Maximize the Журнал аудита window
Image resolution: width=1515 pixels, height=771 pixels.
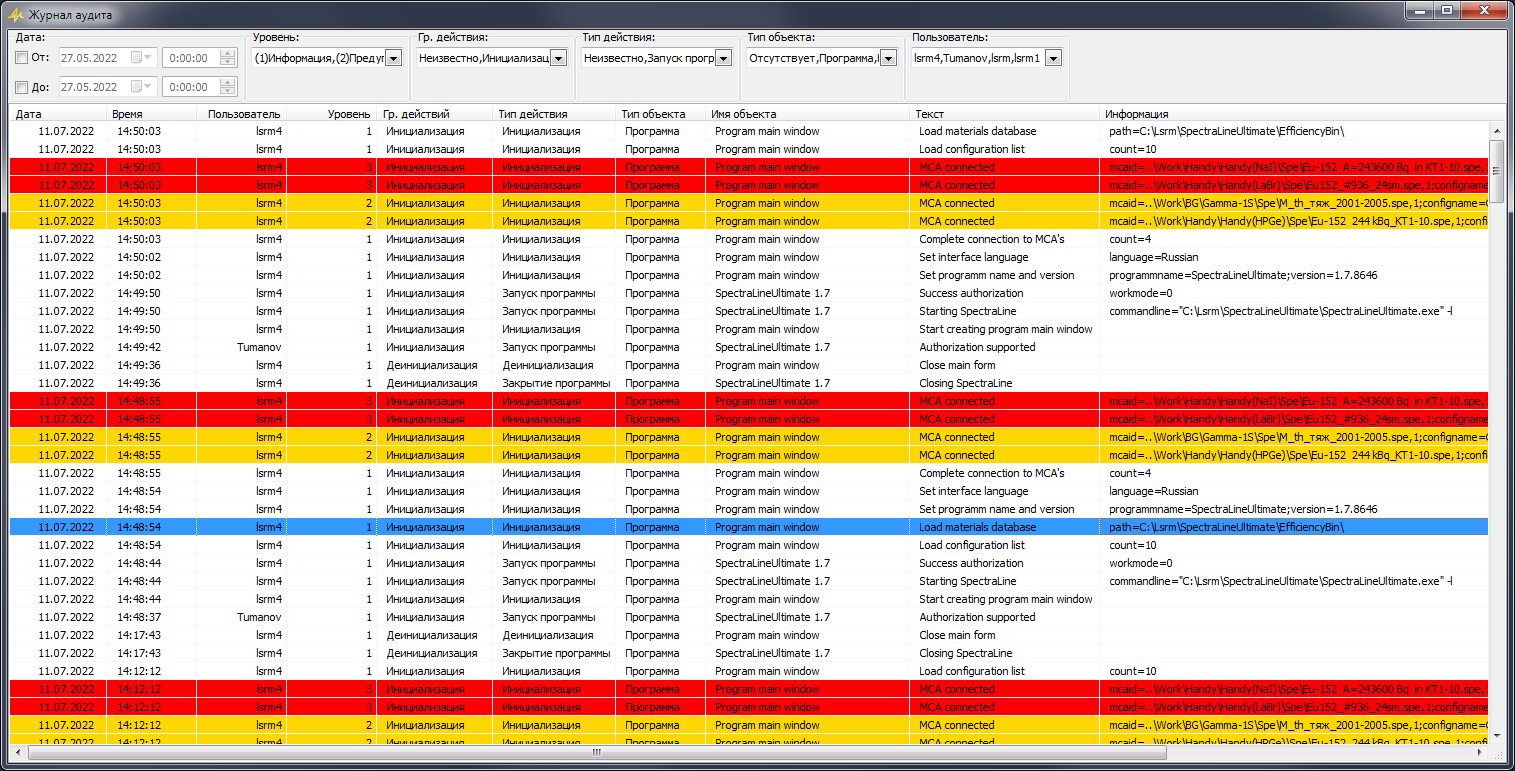[1447, 11]
